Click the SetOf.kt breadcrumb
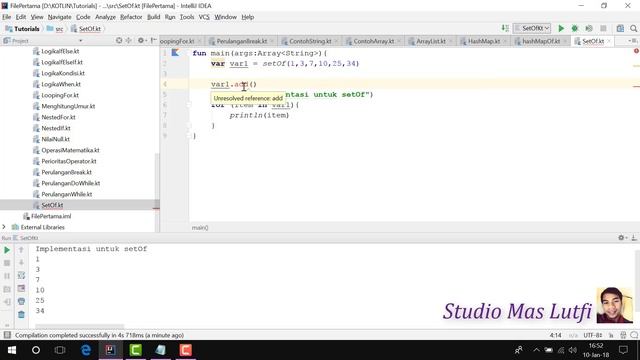Image resolution: width=640 pixels, height=360 pixels. click(x=86, y=29)
